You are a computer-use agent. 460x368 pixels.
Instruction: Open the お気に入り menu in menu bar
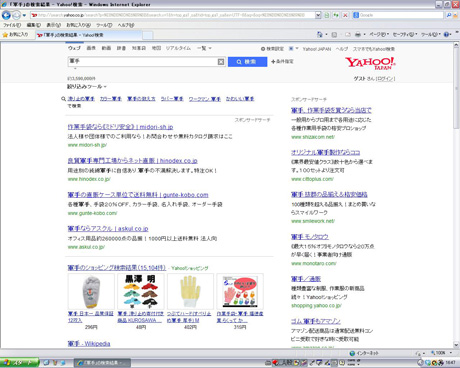click(x=79, y=25)
